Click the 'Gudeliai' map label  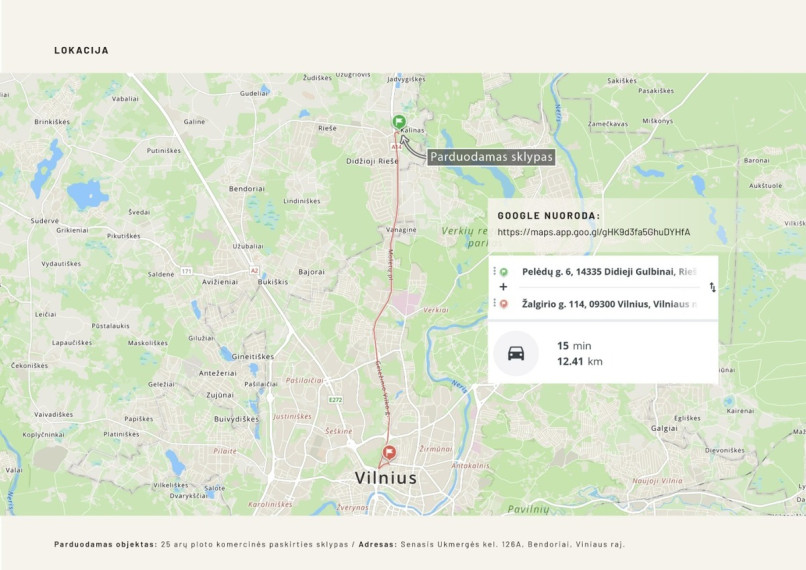click(x=254, y=94)
